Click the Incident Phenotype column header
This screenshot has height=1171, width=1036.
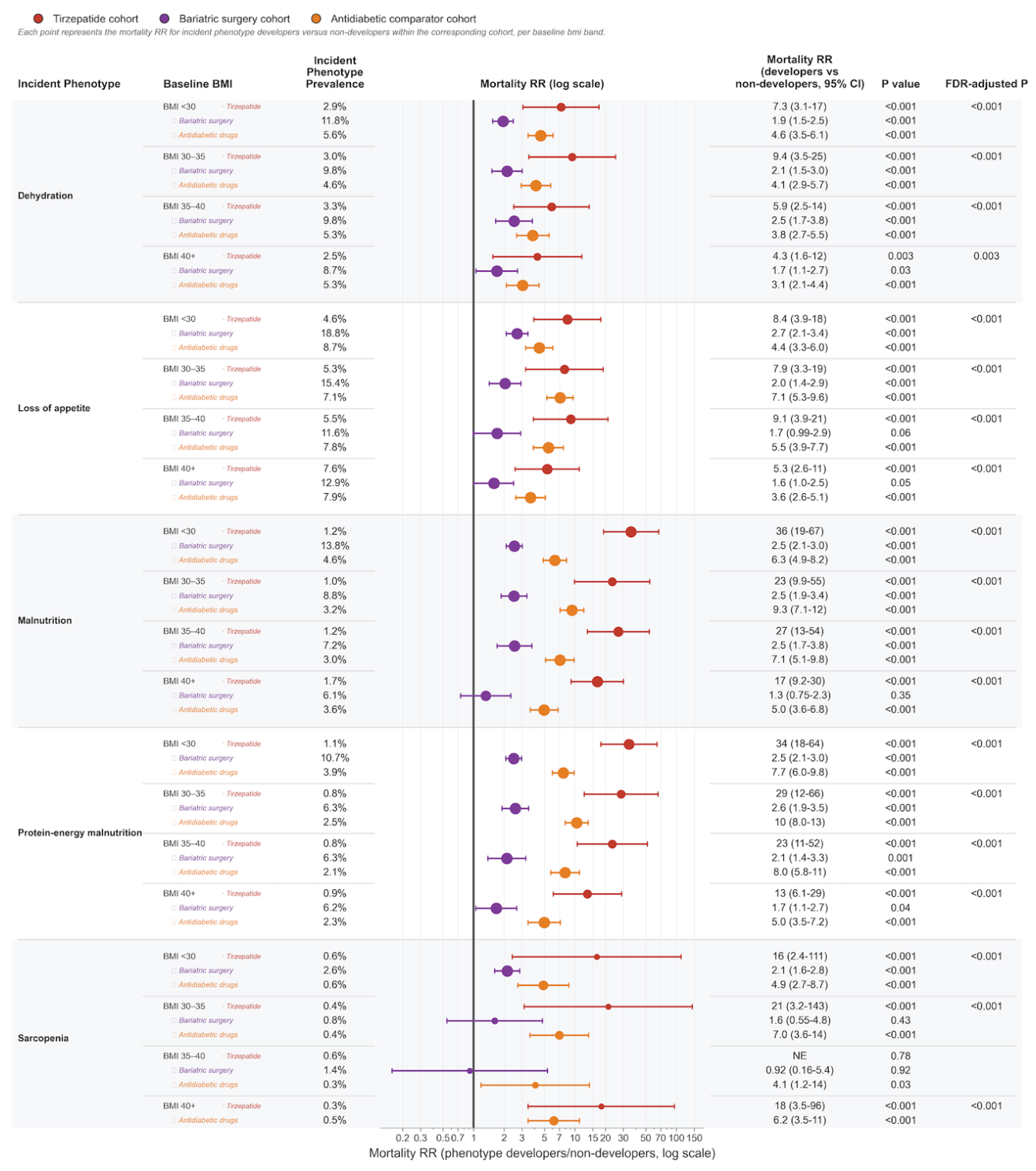[x=69, y=84]
